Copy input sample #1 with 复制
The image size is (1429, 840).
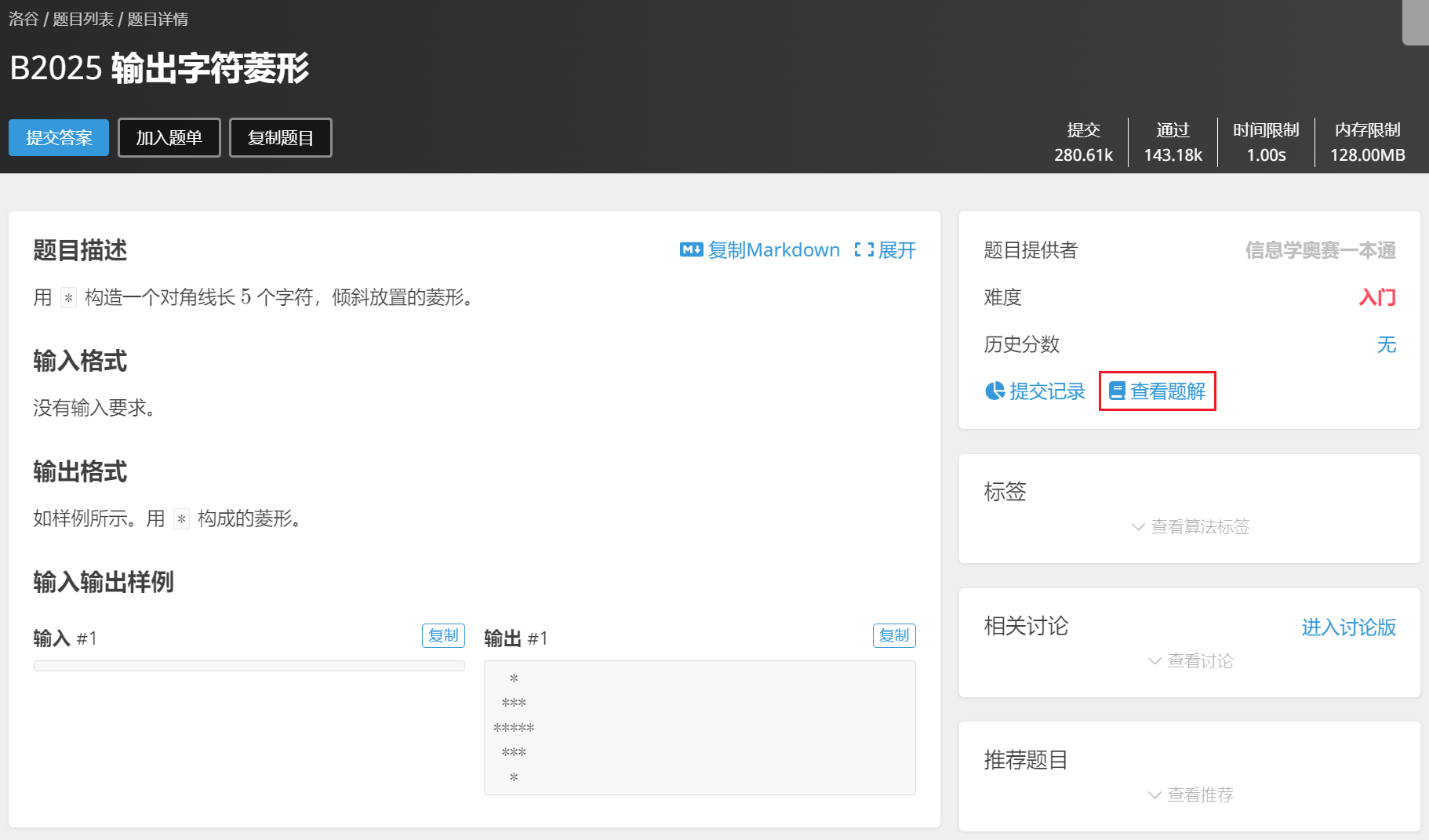[443, 635]
